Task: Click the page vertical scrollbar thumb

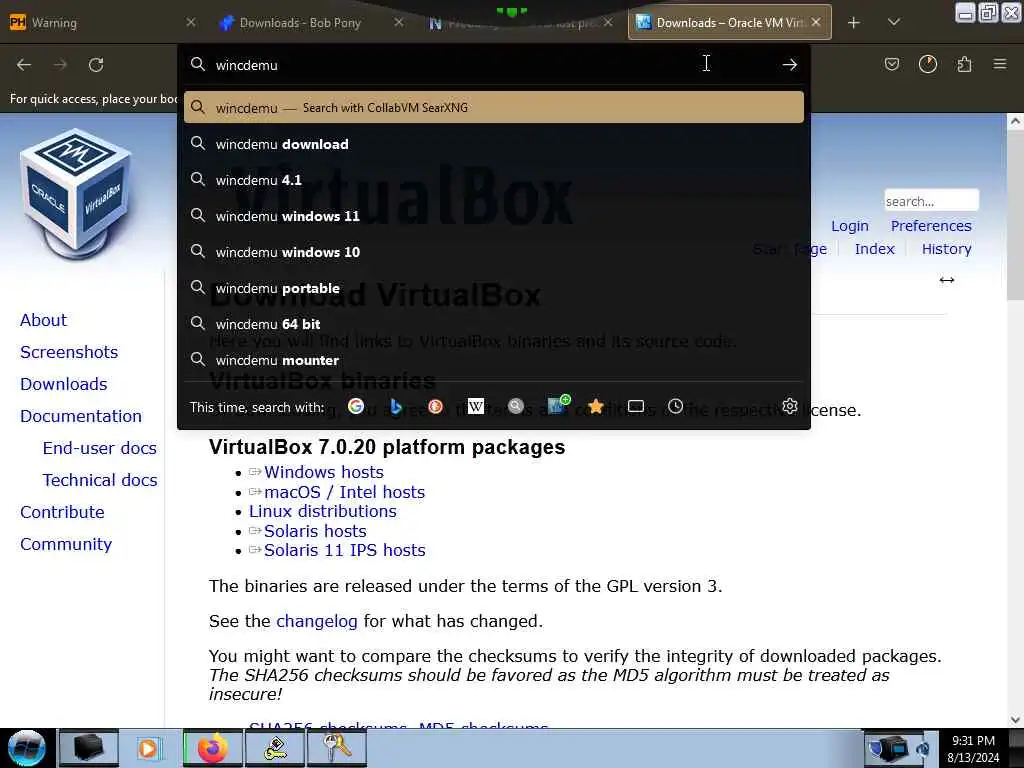Action: 1014,215
